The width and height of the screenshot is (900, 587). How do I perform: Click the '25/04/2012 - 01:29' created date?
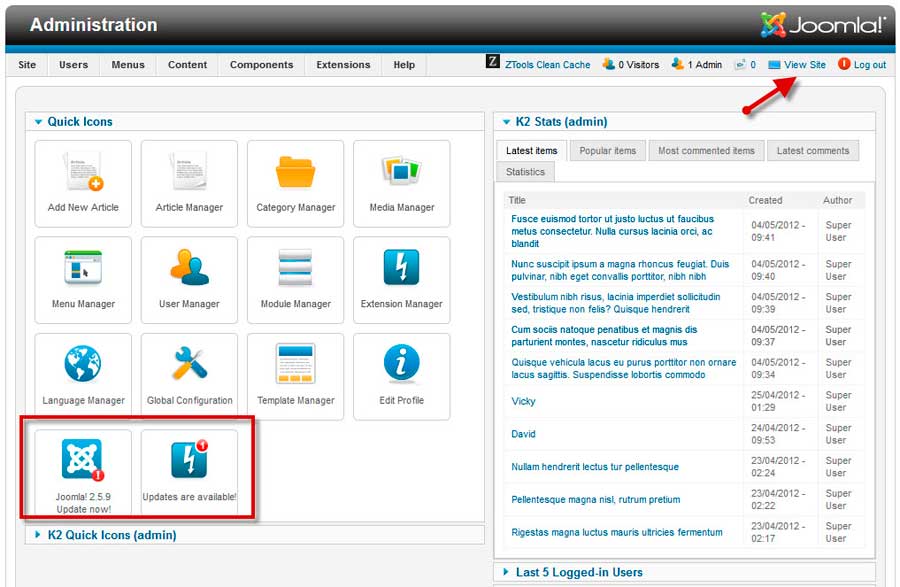tap(778, 401)
